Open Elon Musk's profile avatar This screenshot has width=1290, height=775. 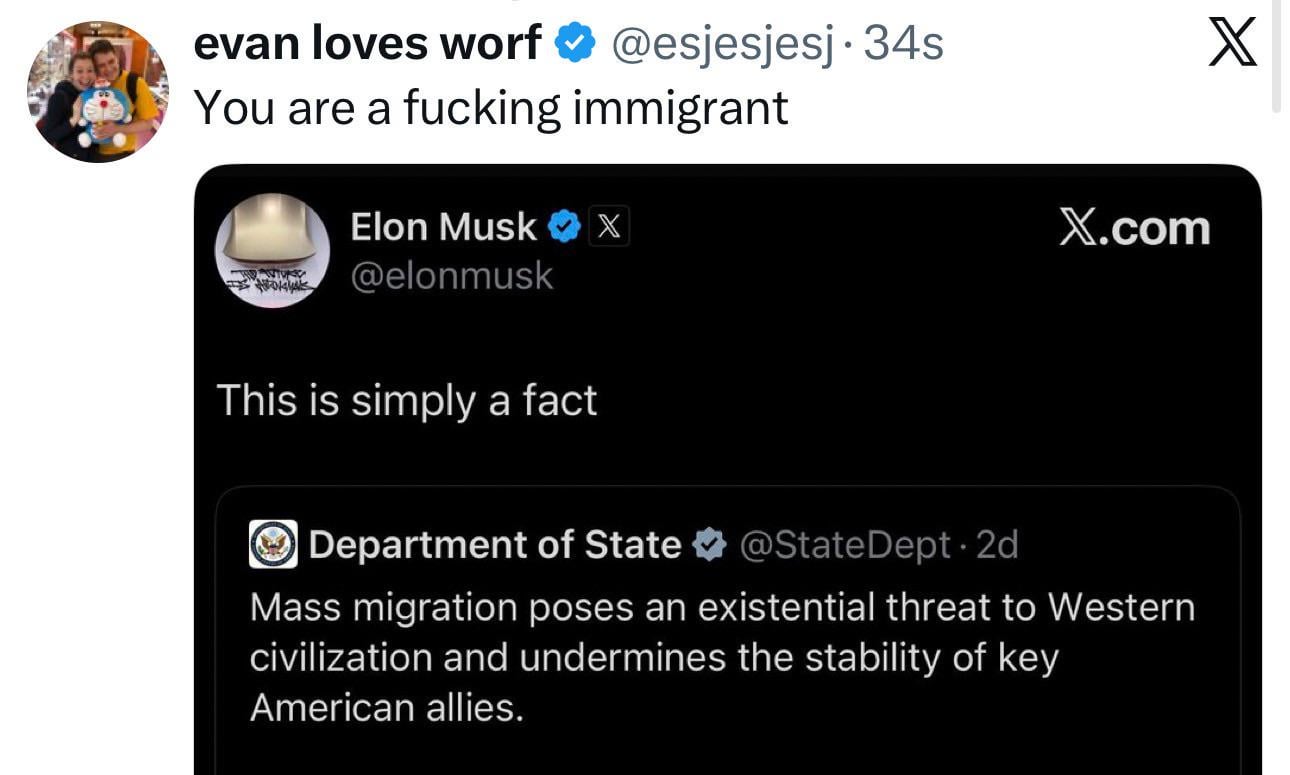[x=272, y=250]
